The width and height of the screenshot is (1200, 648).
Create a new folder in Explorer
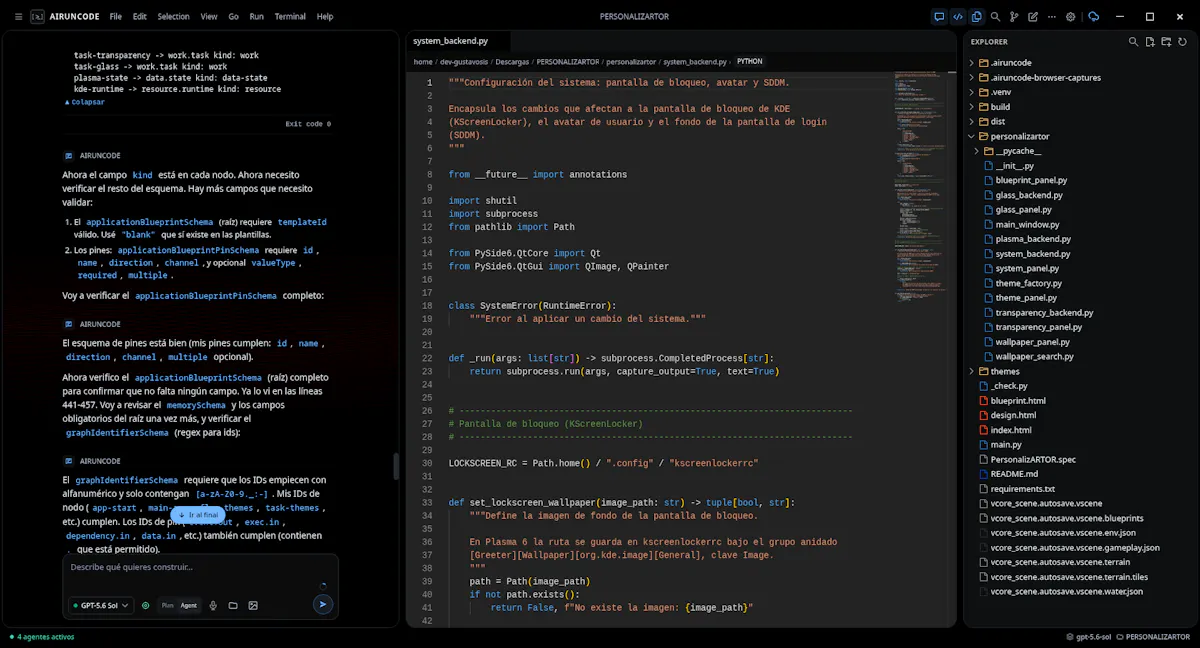1166,42
